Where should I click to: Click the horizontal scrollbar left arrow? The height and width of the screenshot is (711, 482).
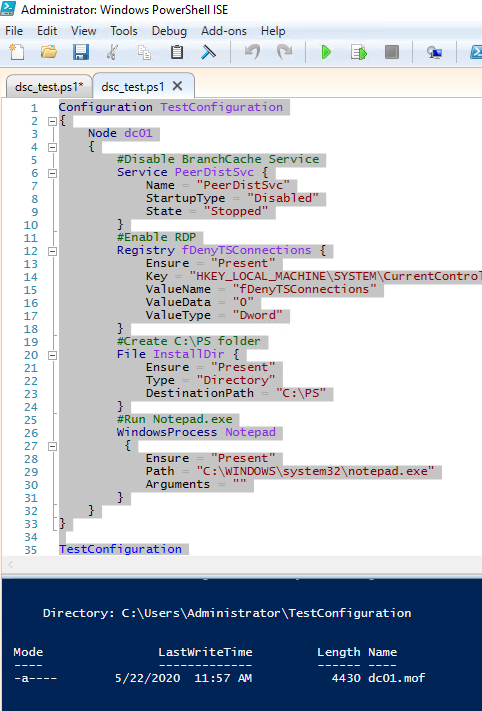coord(11,565)
